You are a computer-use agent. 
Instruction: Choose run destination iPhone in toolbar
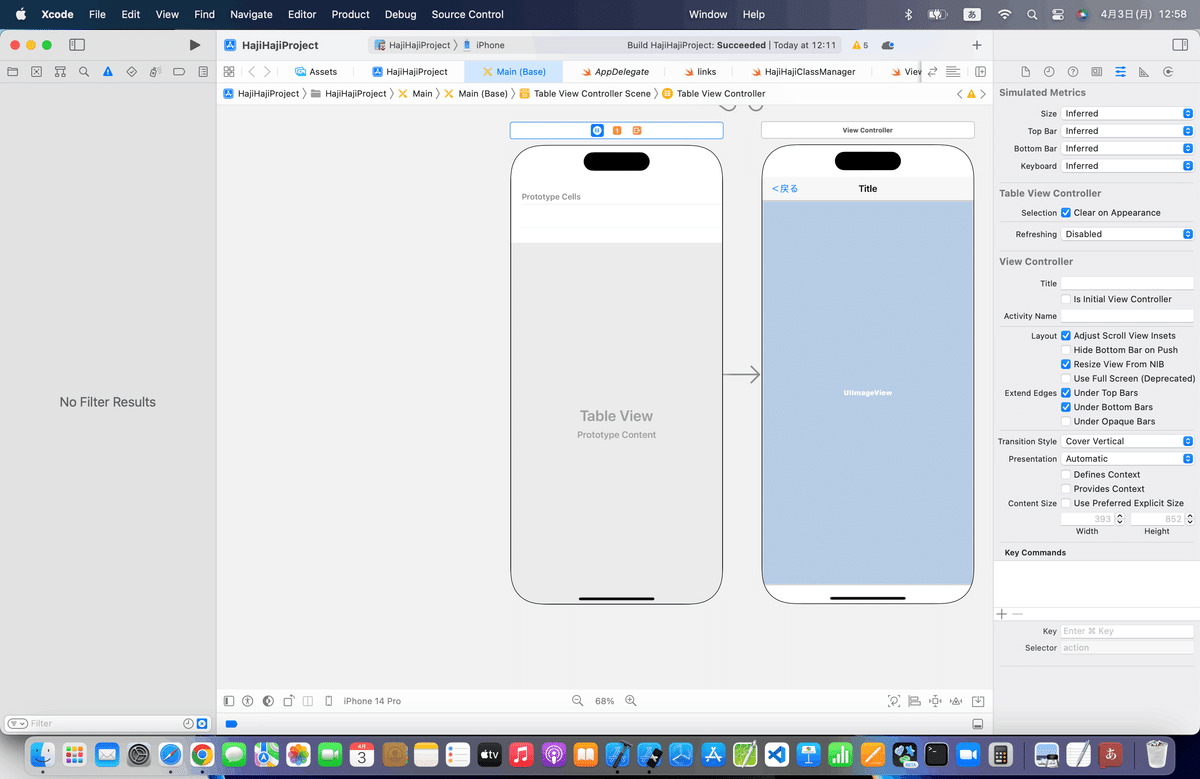(x=484, y=45)
